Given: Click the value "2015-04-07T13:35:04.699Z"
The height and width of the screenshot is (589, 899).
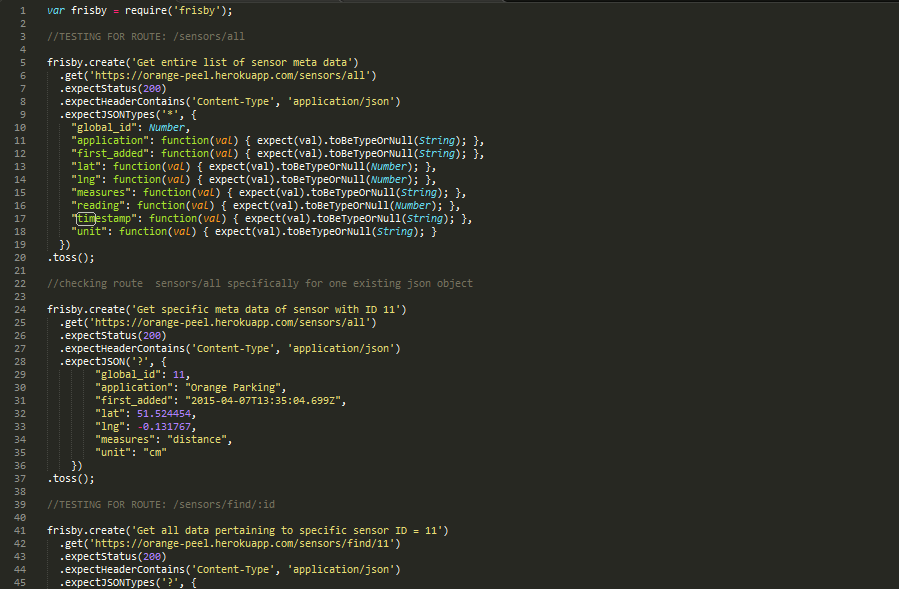Looking at the screenshot, I should click(x=263, y=401).
